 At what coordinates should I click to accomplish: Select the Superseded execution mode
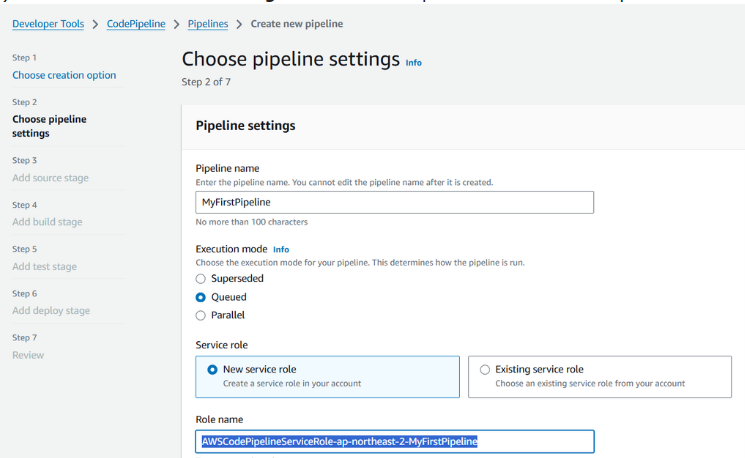coord(201,279)
